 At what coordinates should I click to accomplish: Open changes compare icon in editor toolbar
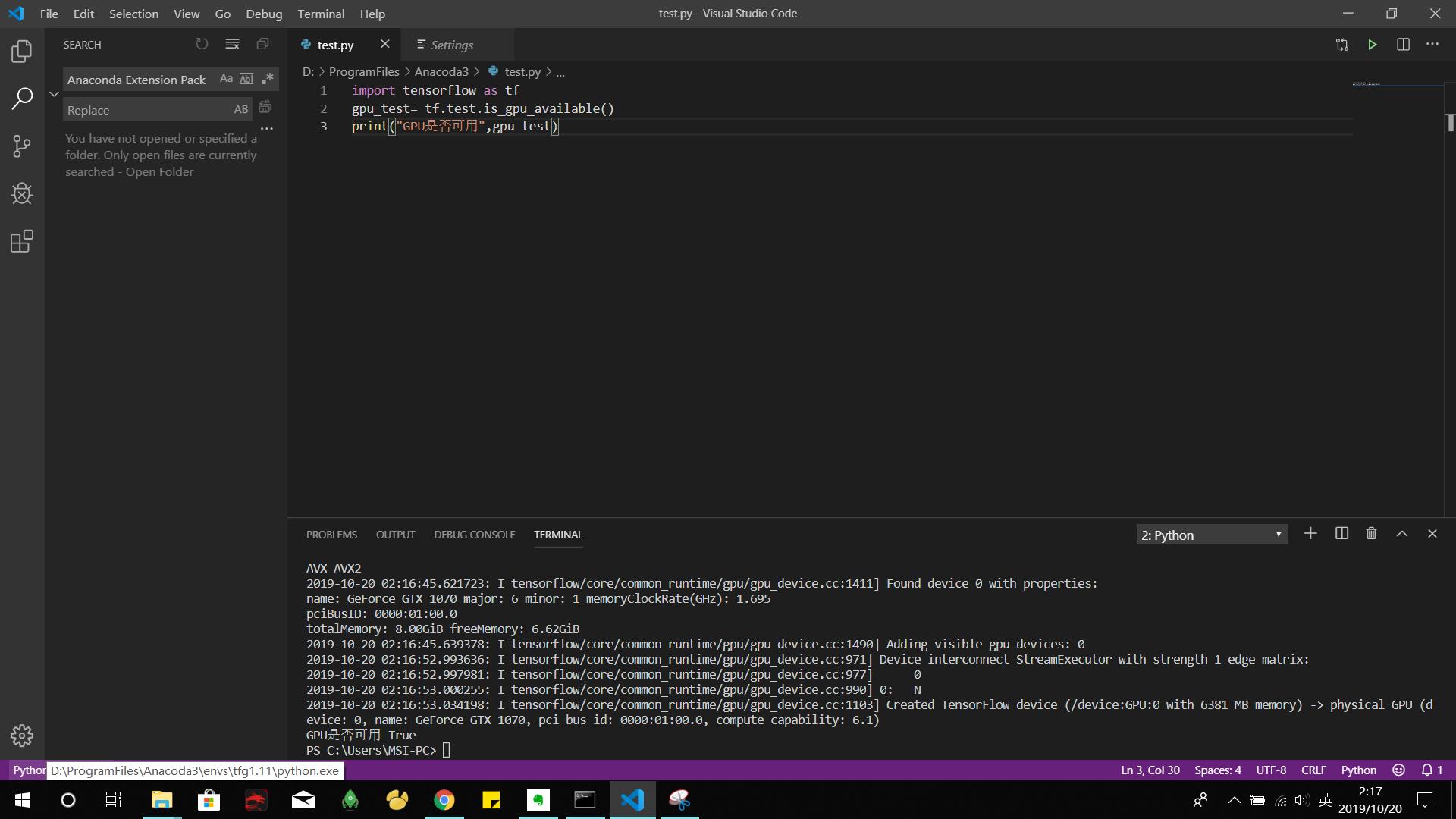click(x=1342, y=45)
